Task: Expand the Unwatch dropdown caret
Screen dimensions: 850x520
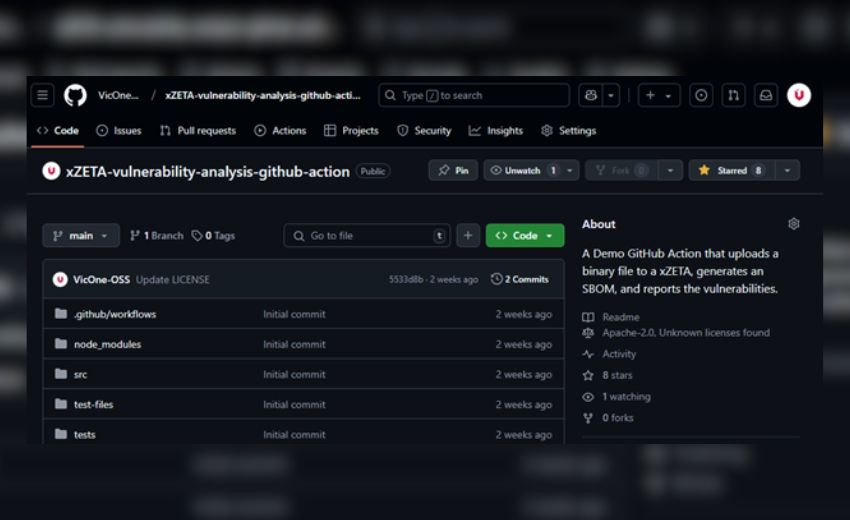Action: pos(570,170)
